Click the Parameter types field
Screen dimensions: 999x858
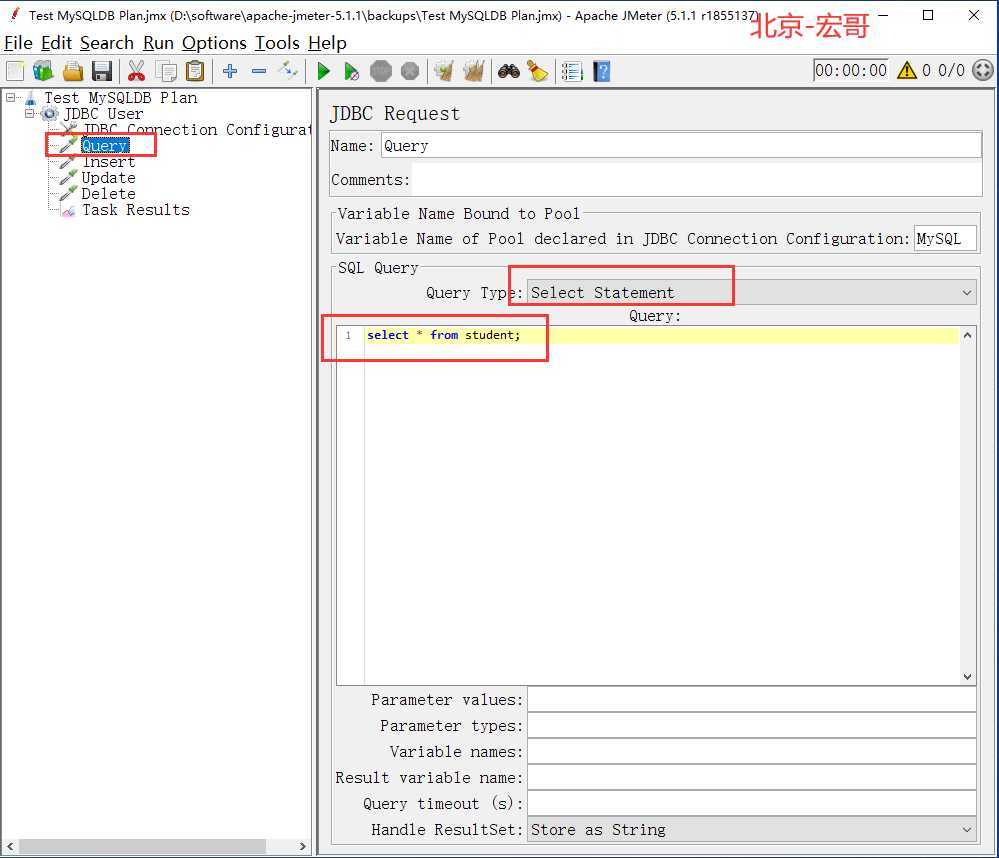point(752,726)
